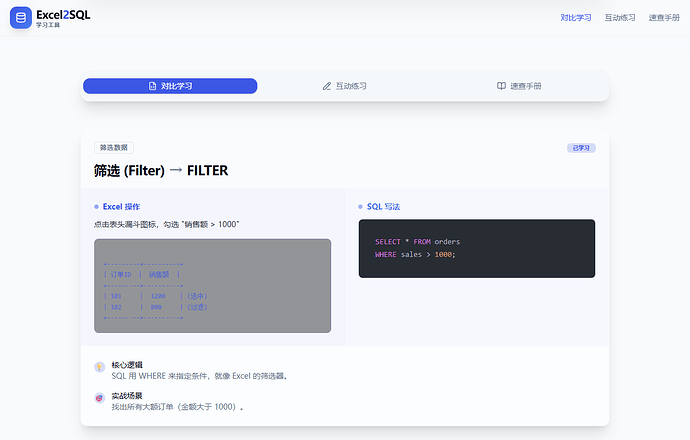Click the 筛选数据 category tag
This screenshot has width=690, height=440.
click(x=113, y=148)
